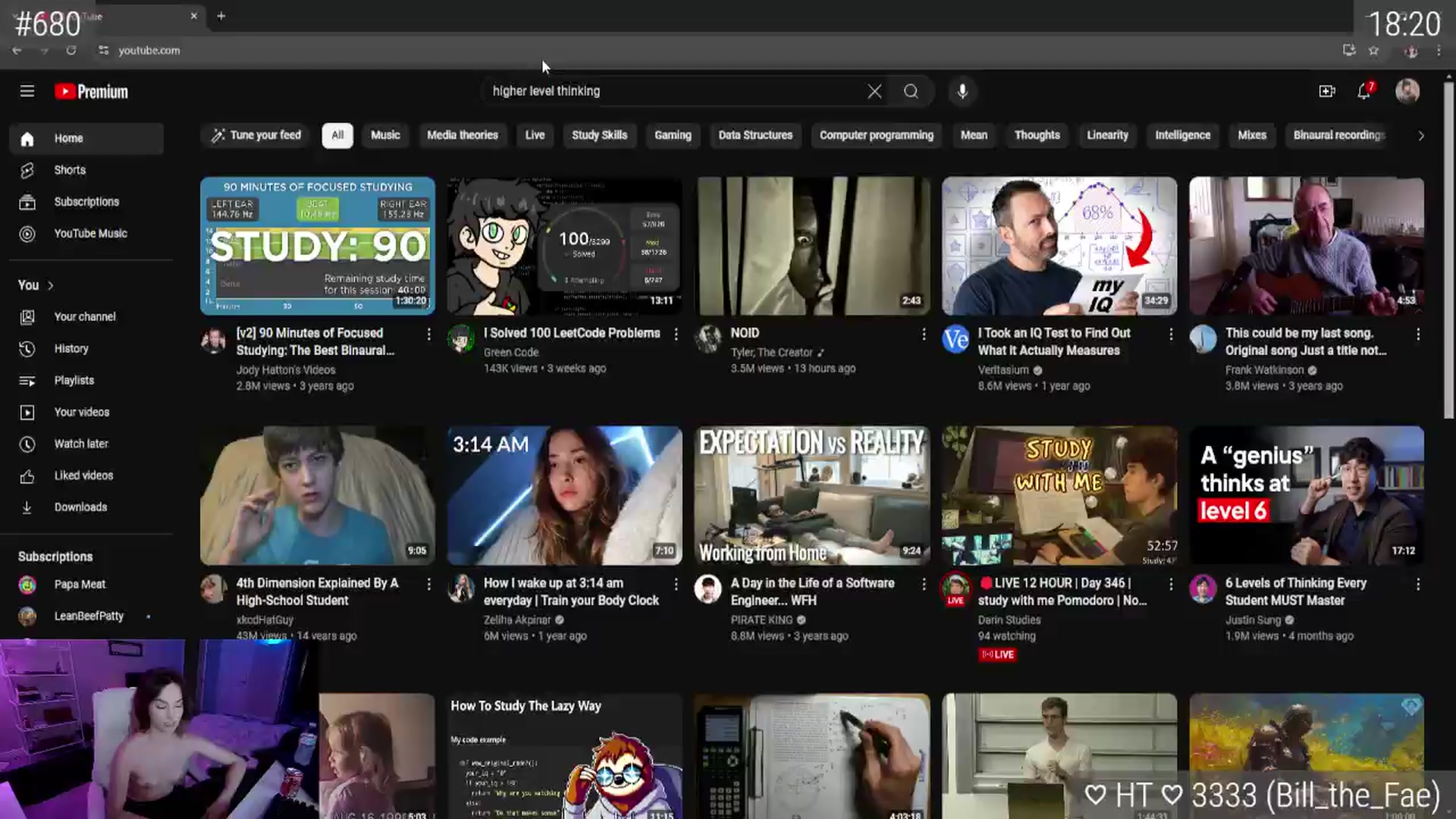Open Home in the sidebar
This screenshot has height=819, width=1456.
click(x=86, y=139)
